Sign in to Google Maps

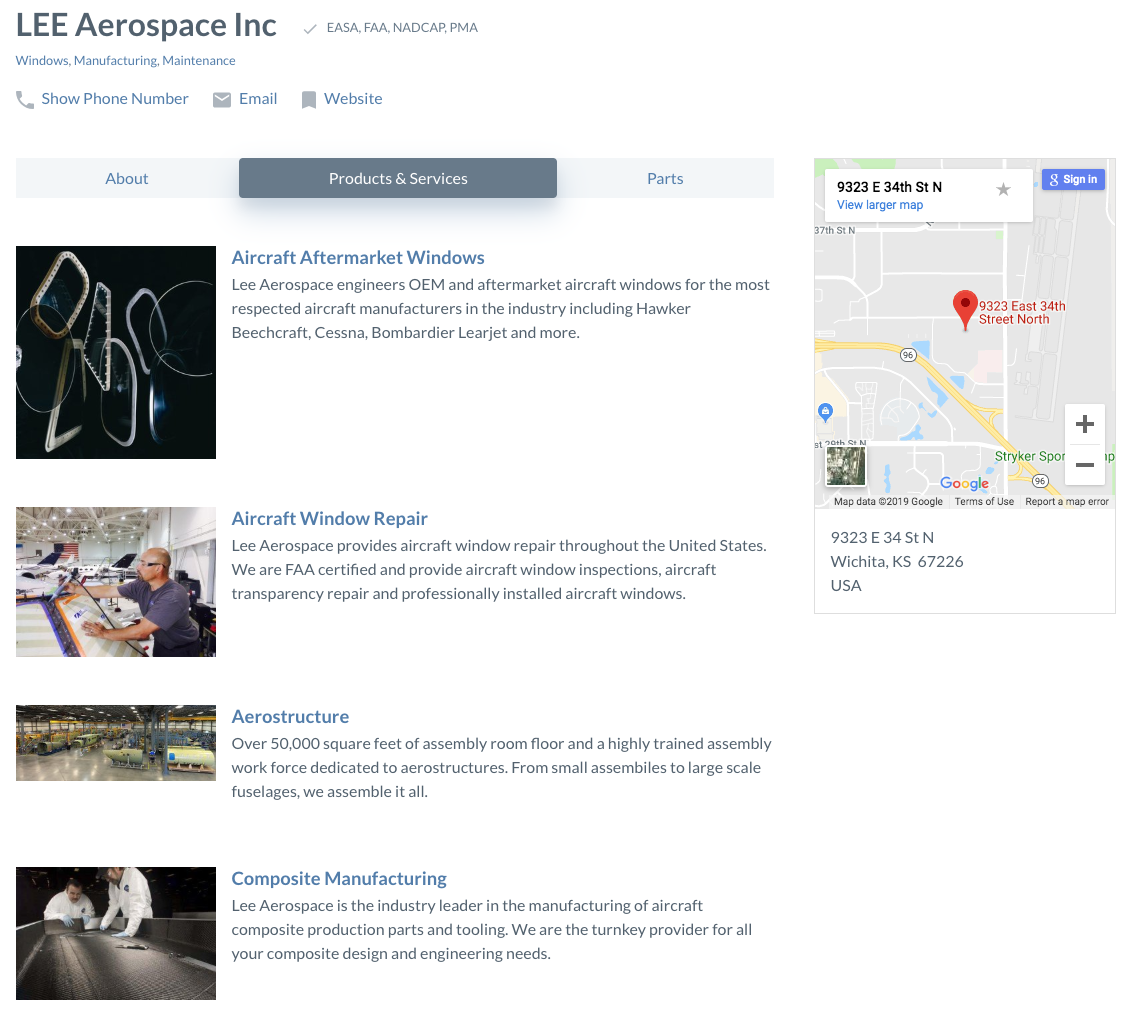pyautogui.click(x=1073, y=180)
